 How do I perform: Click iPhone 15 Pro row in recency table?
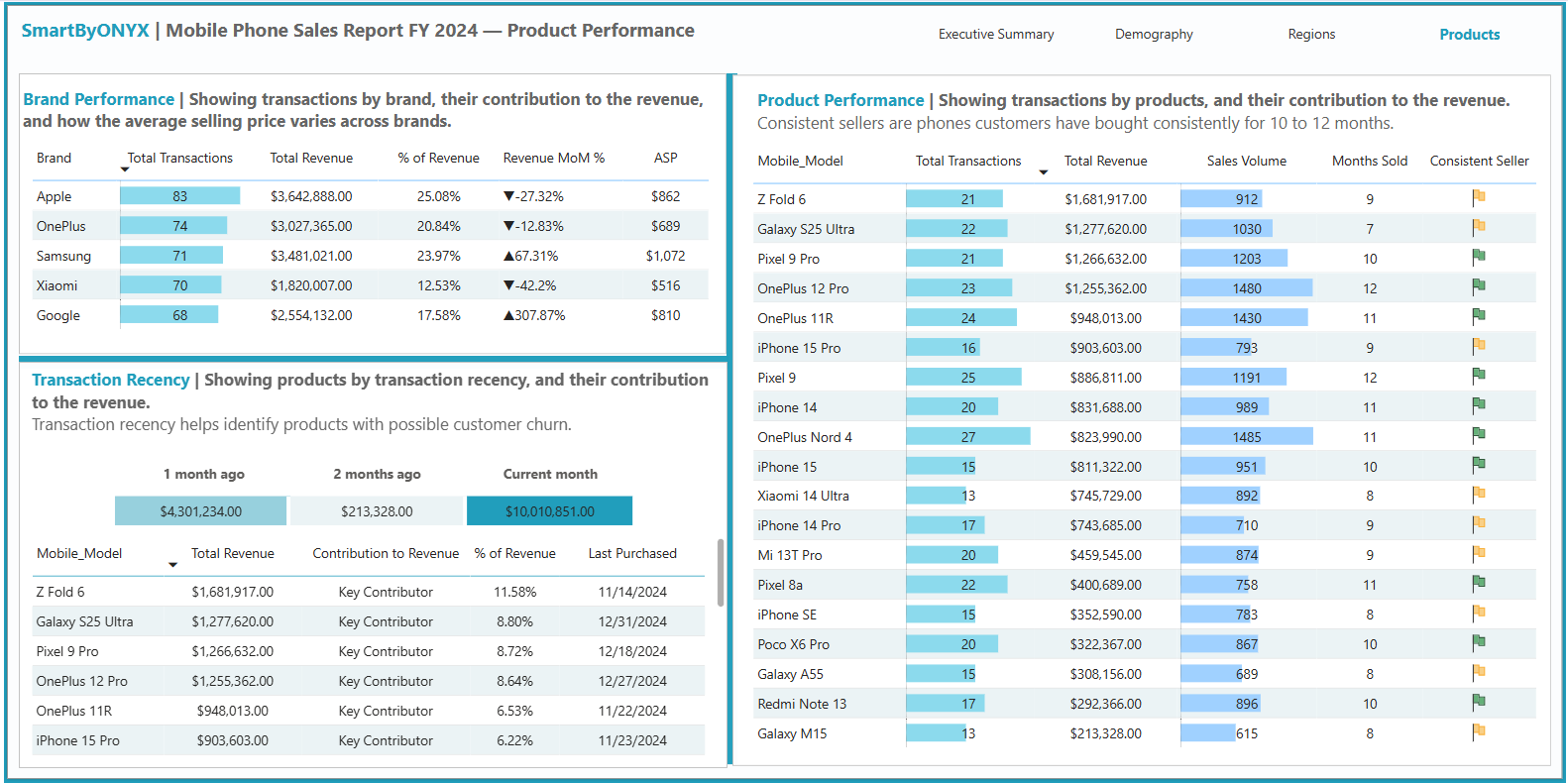(369, 740)
